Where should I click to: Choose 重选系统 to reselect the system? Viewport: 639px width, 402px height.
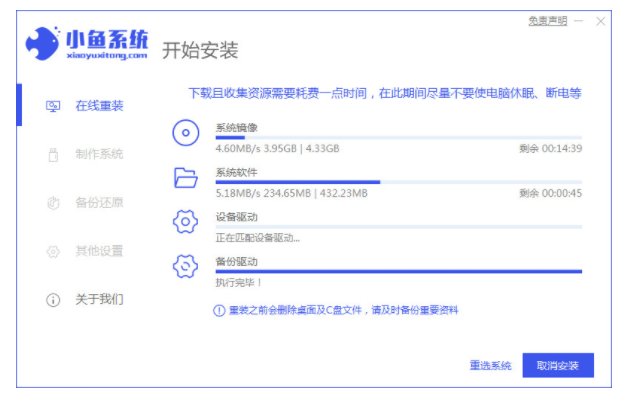[490, 366]
